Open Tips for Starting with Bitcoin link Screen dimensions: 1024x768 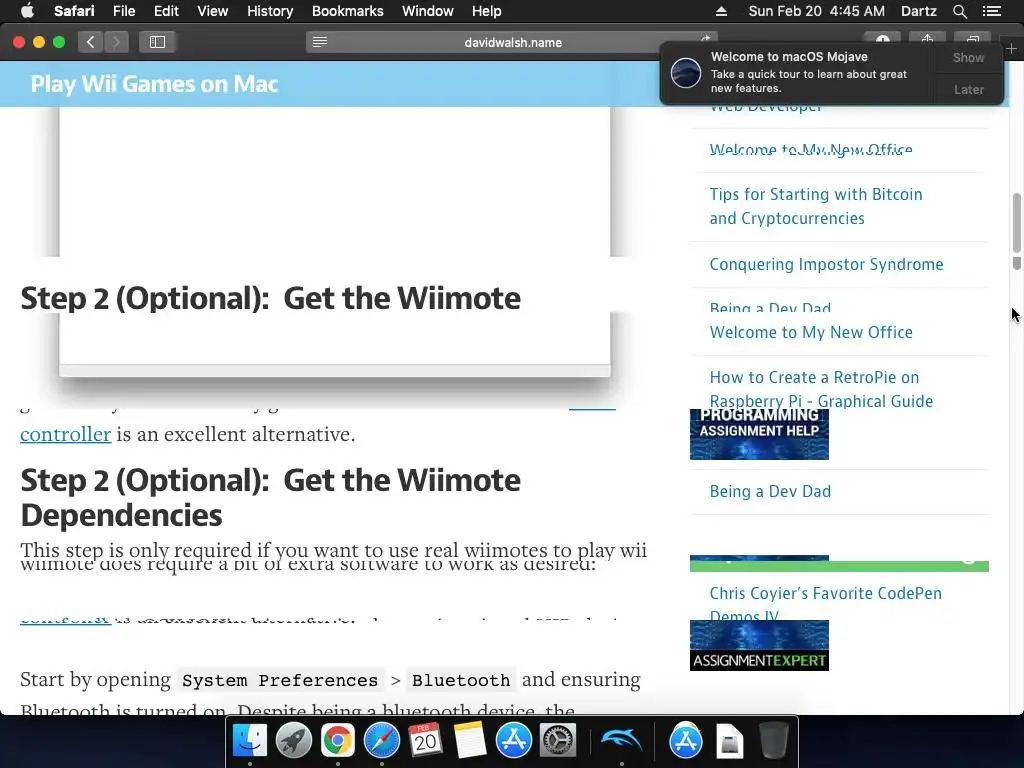click(816, 206)
